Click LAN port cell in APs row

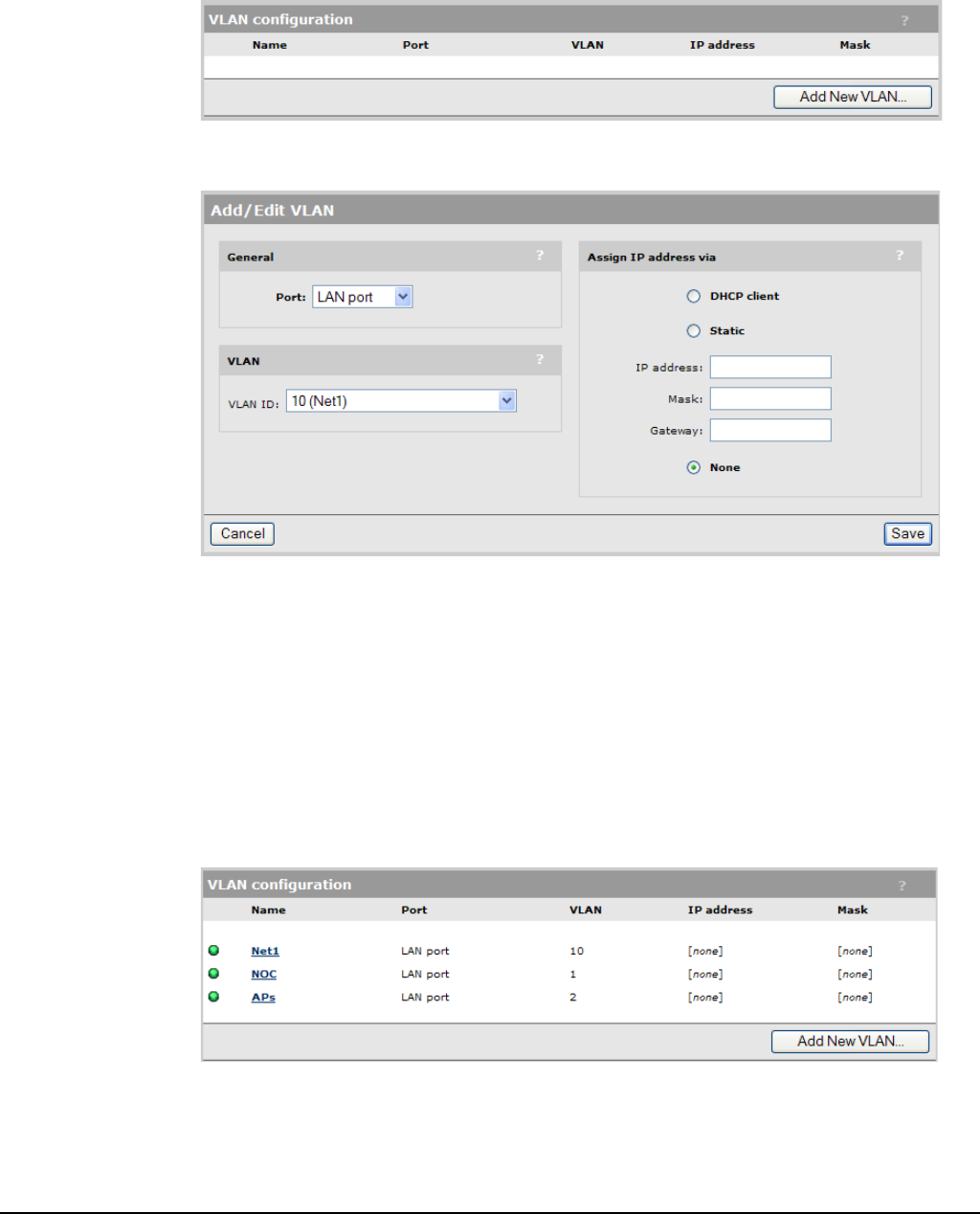click(x=425, y=998)
